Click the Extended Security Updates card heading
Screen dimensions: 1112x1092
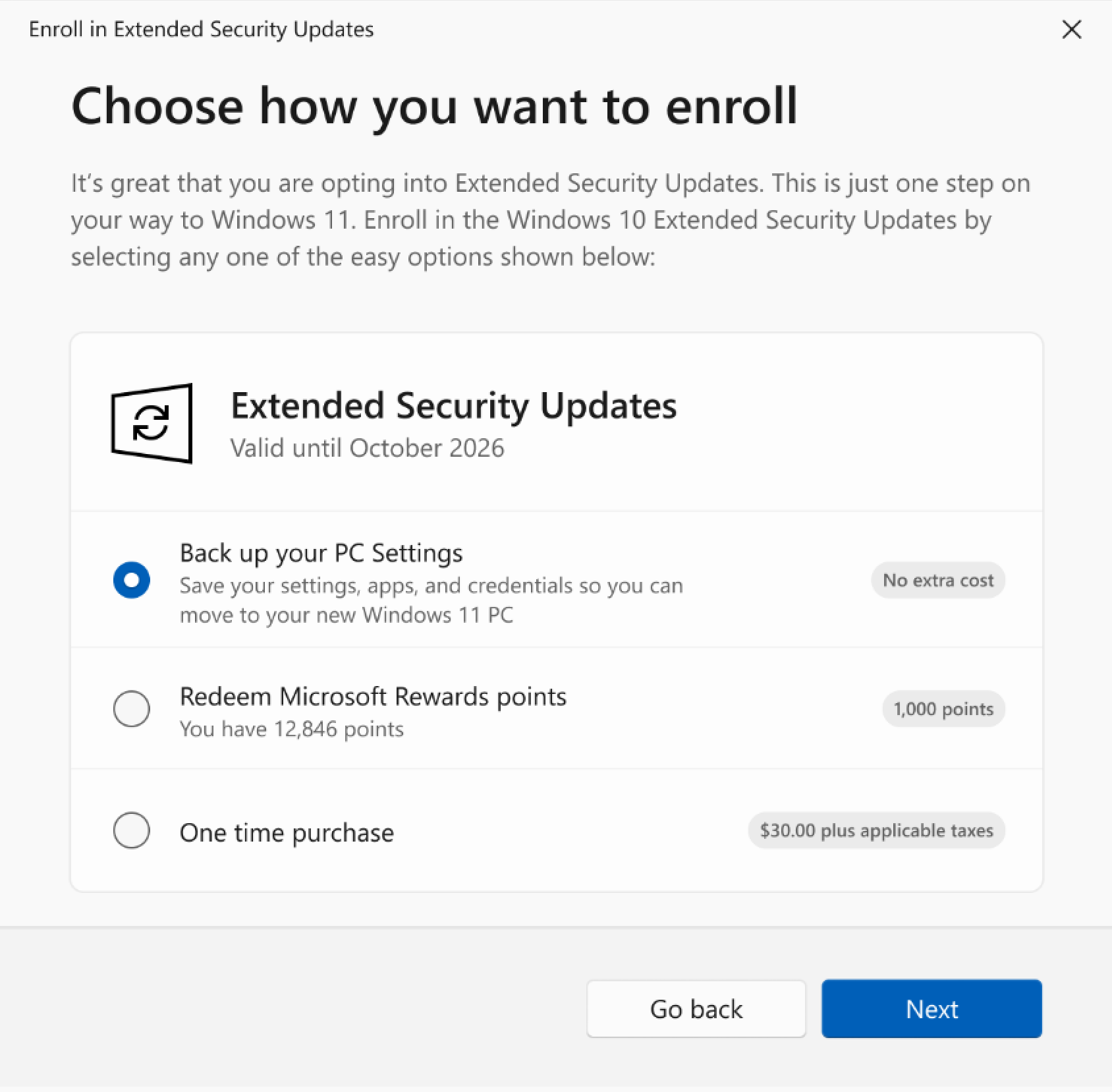pos(453,406)
